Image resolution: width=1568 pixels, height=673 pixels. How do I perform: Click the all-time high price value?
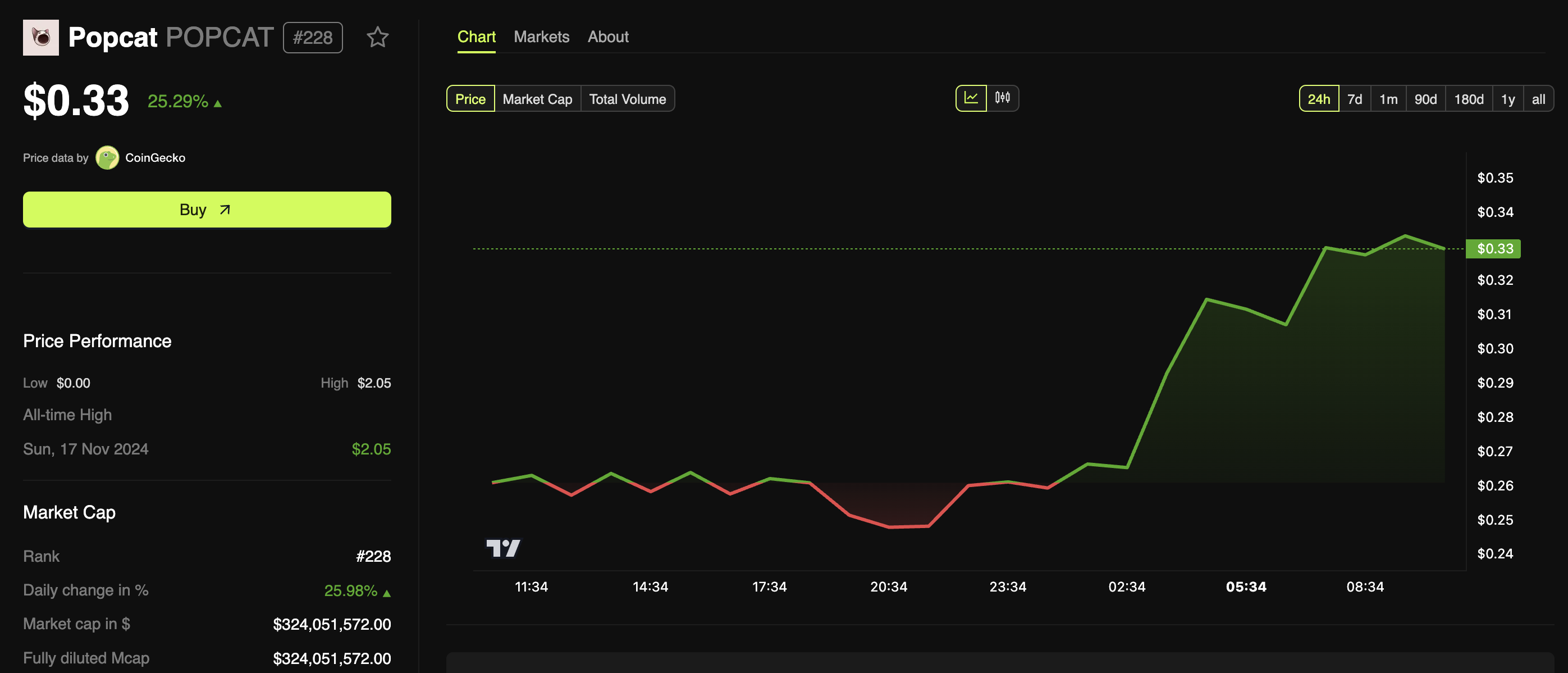click(x=371, y=448)
